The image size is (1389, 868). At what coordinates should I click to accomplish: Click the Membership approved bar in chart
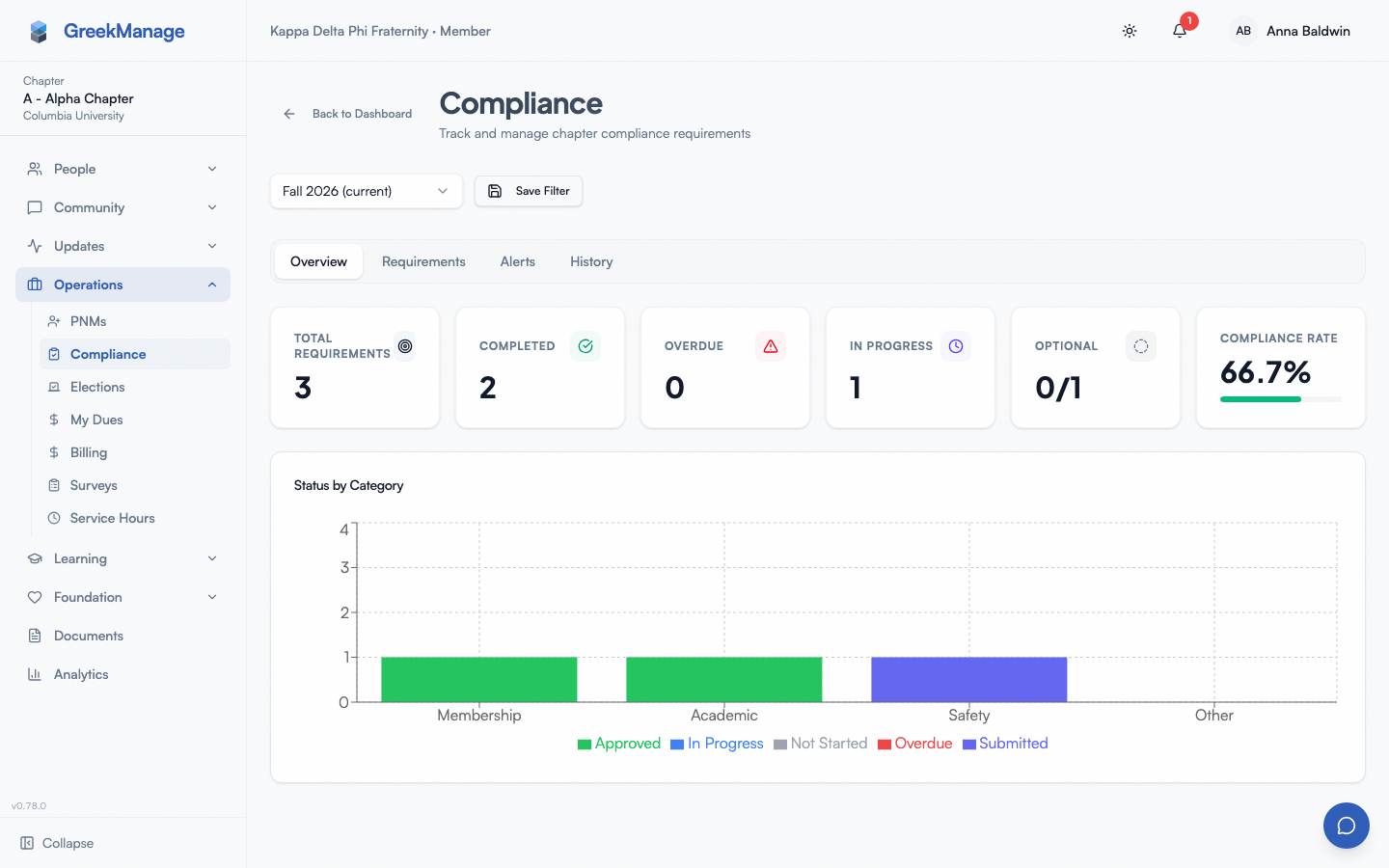pos(479,680)
